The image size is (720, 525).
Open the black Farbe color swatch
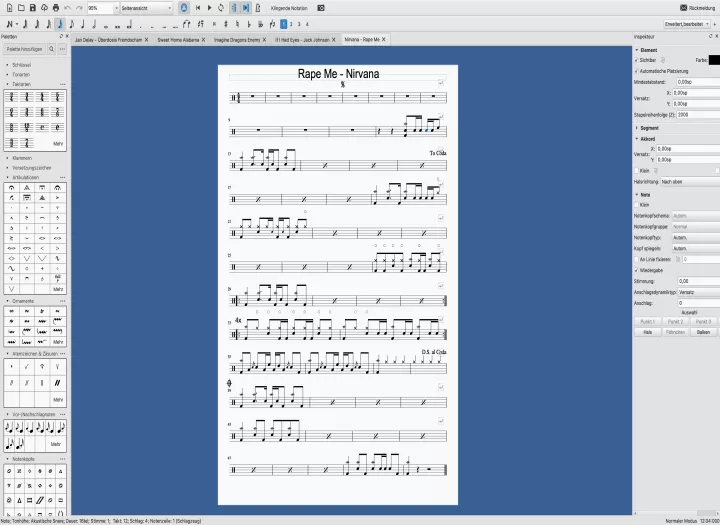(x=714, y=60)
